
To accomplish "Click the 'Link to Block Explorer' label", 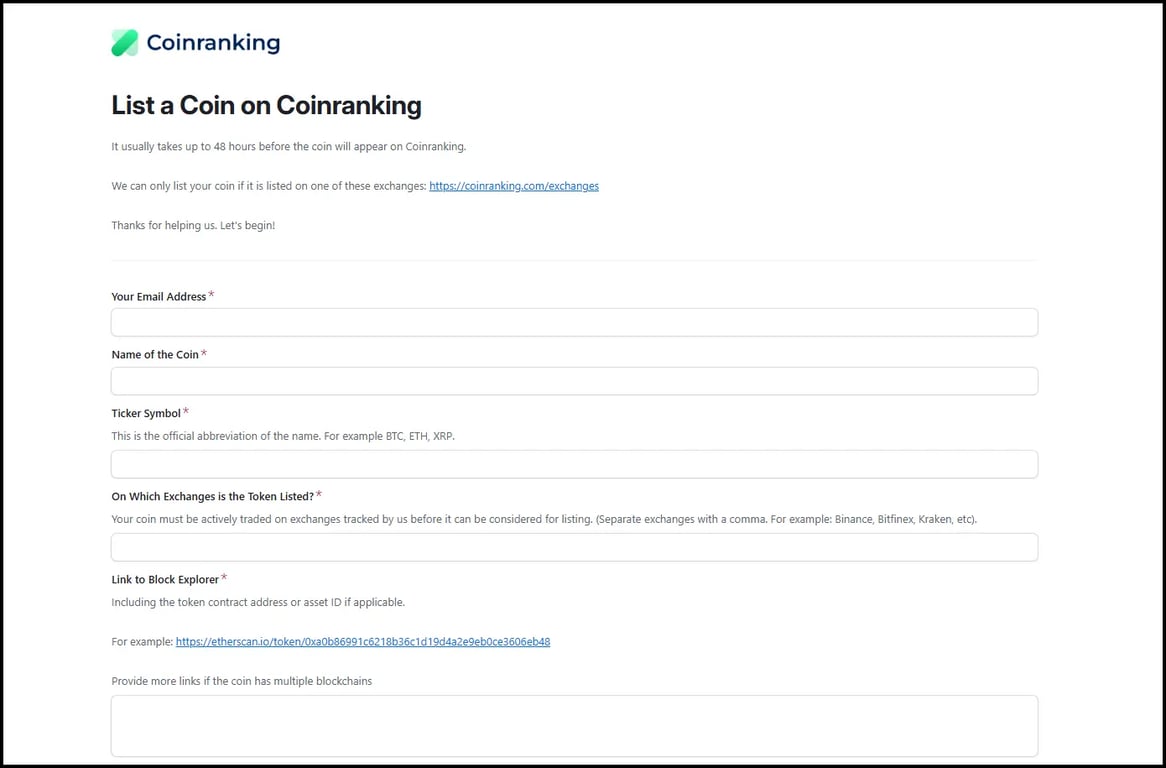I will [165, 579].
